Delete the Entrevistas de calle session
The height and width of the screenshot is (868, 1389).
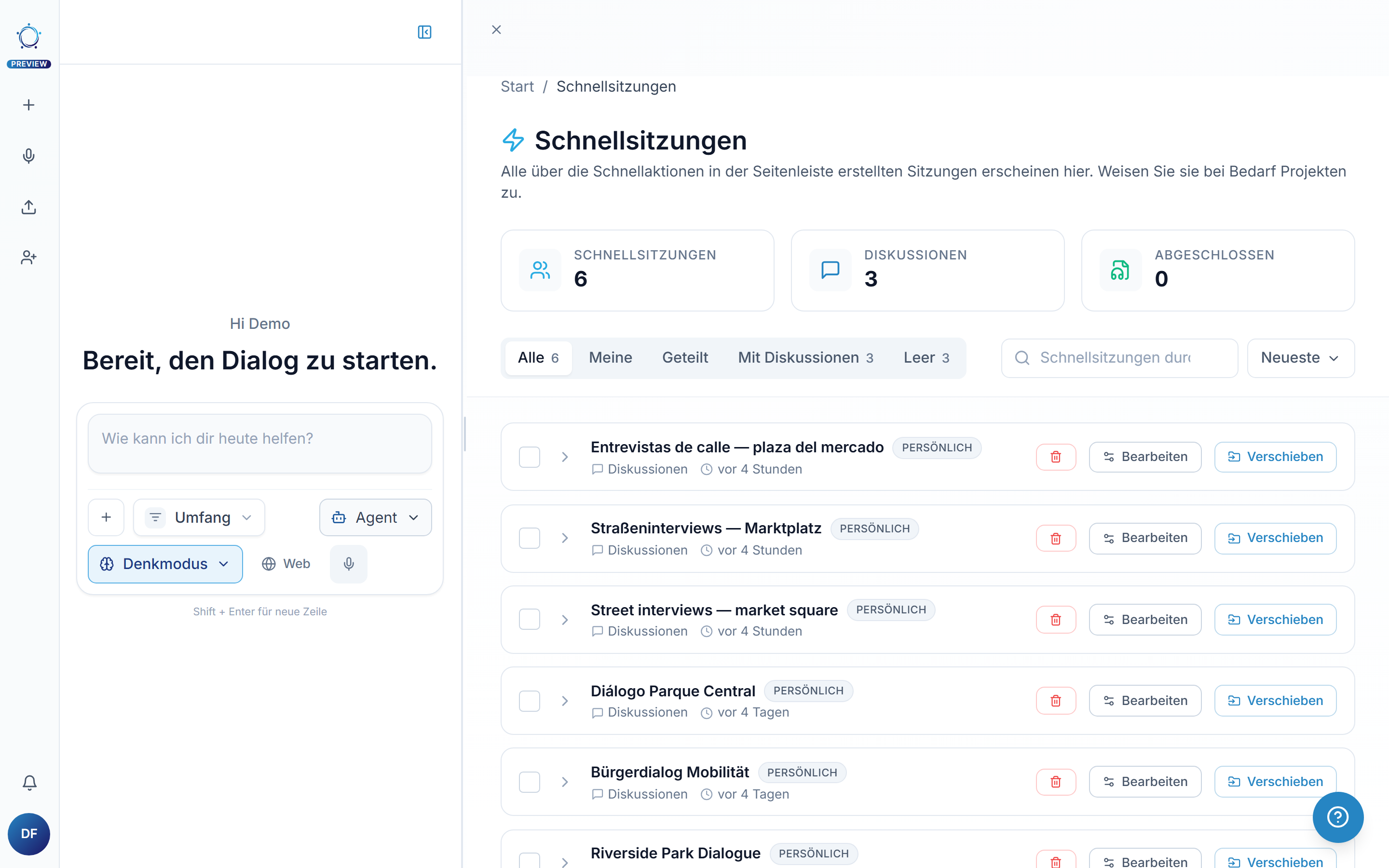pos(1056,457)
